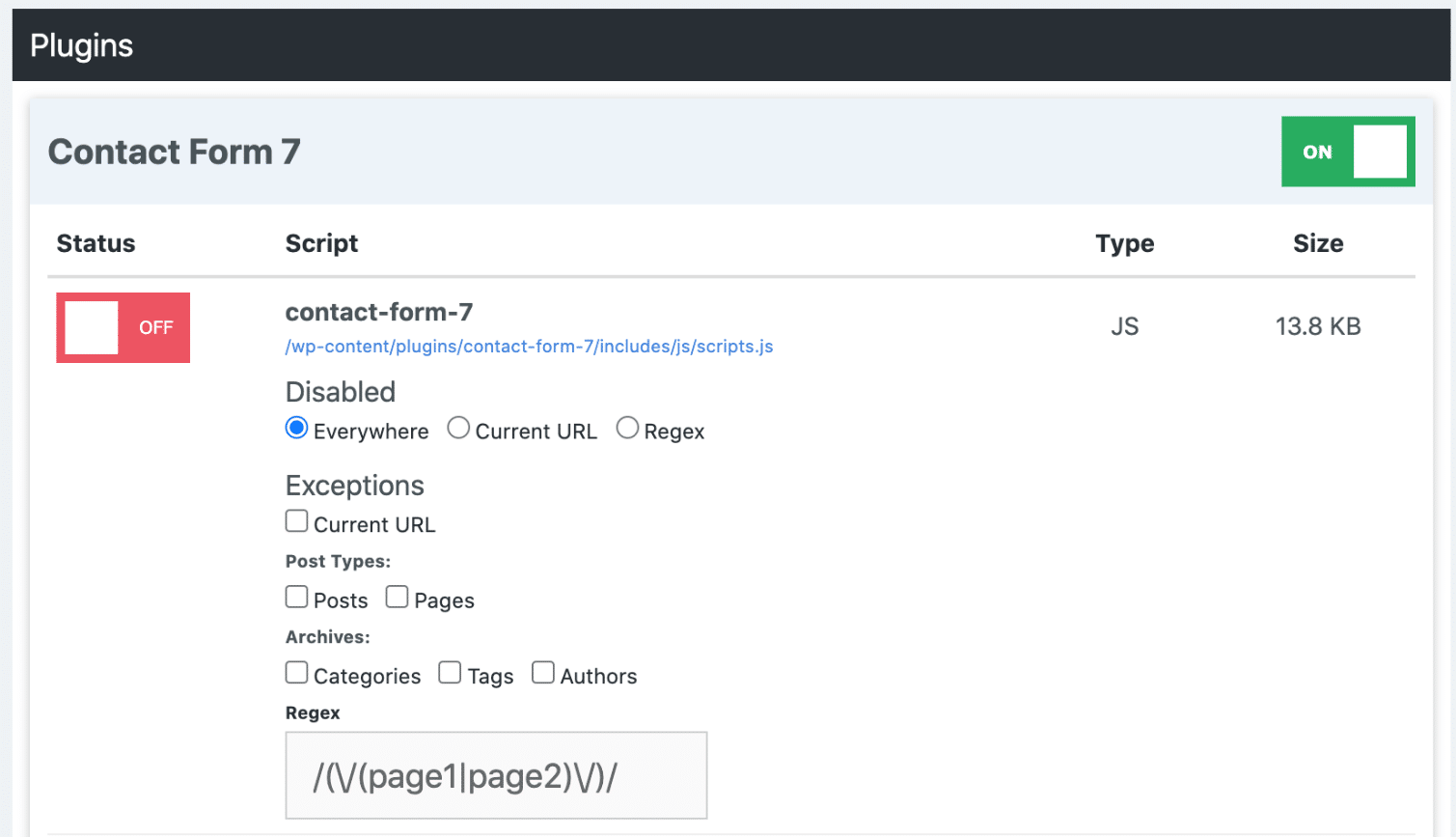Click the Regex exceptions input field

coord(496,775)
